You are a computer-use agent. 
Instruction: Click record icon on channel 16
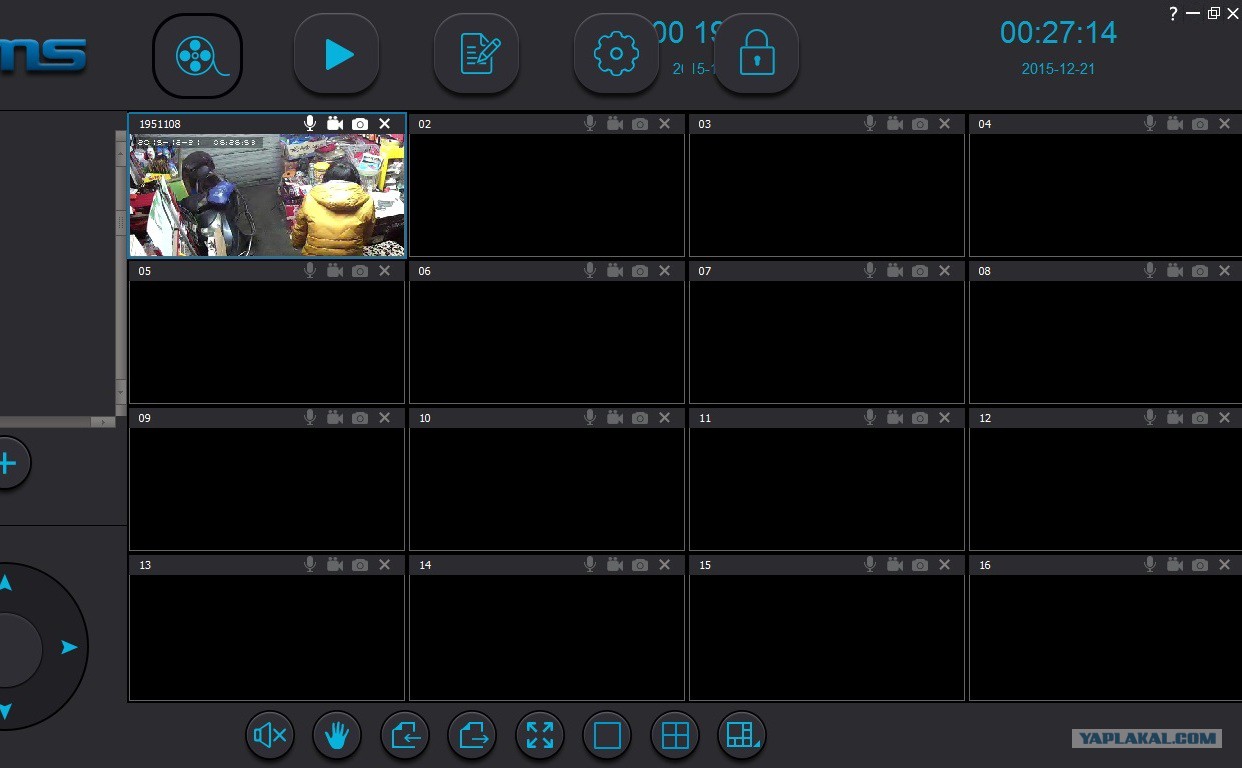pyautogui.click(x=1175, y=564)
